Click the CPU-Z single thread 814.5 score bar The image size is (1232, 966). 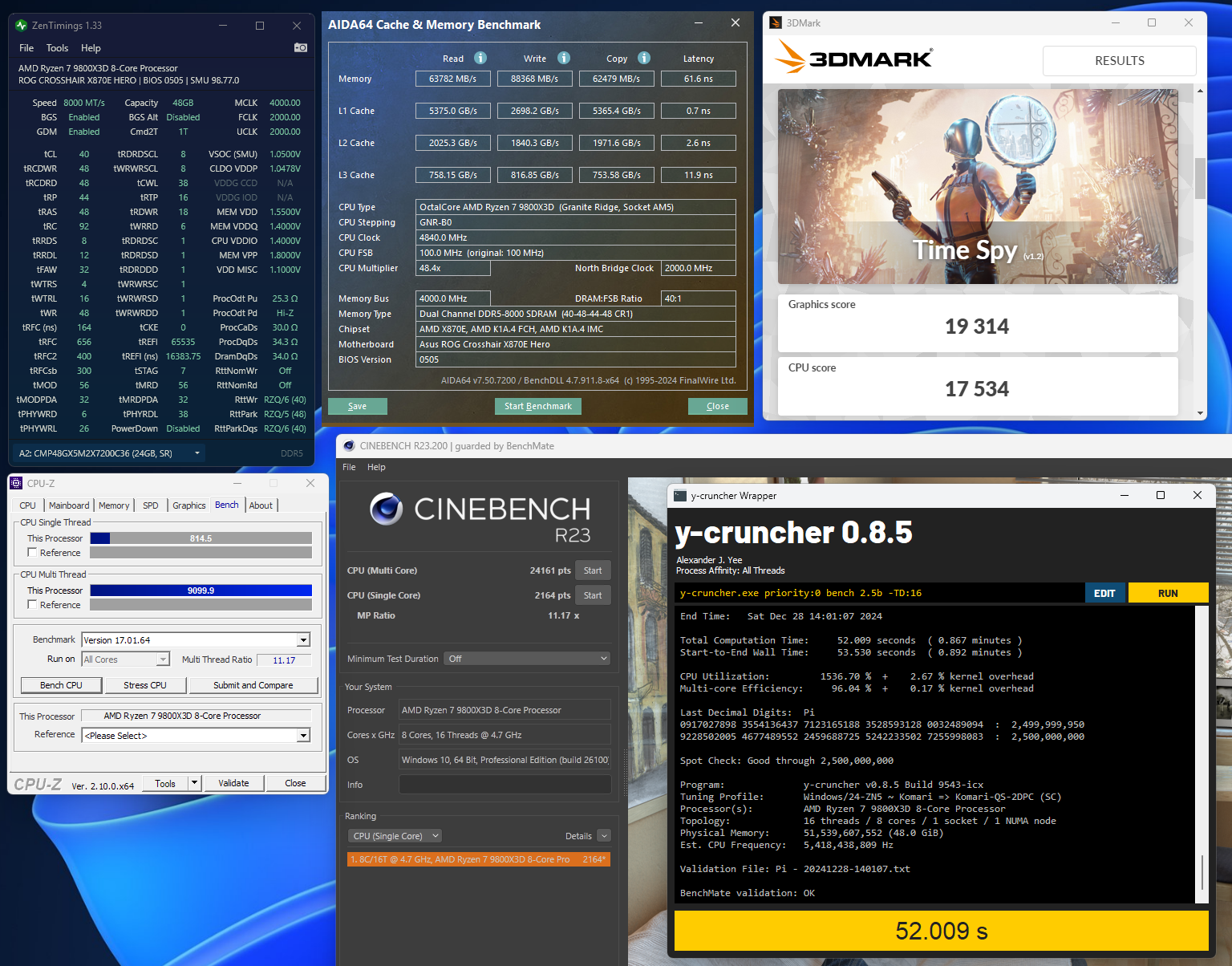201,538
